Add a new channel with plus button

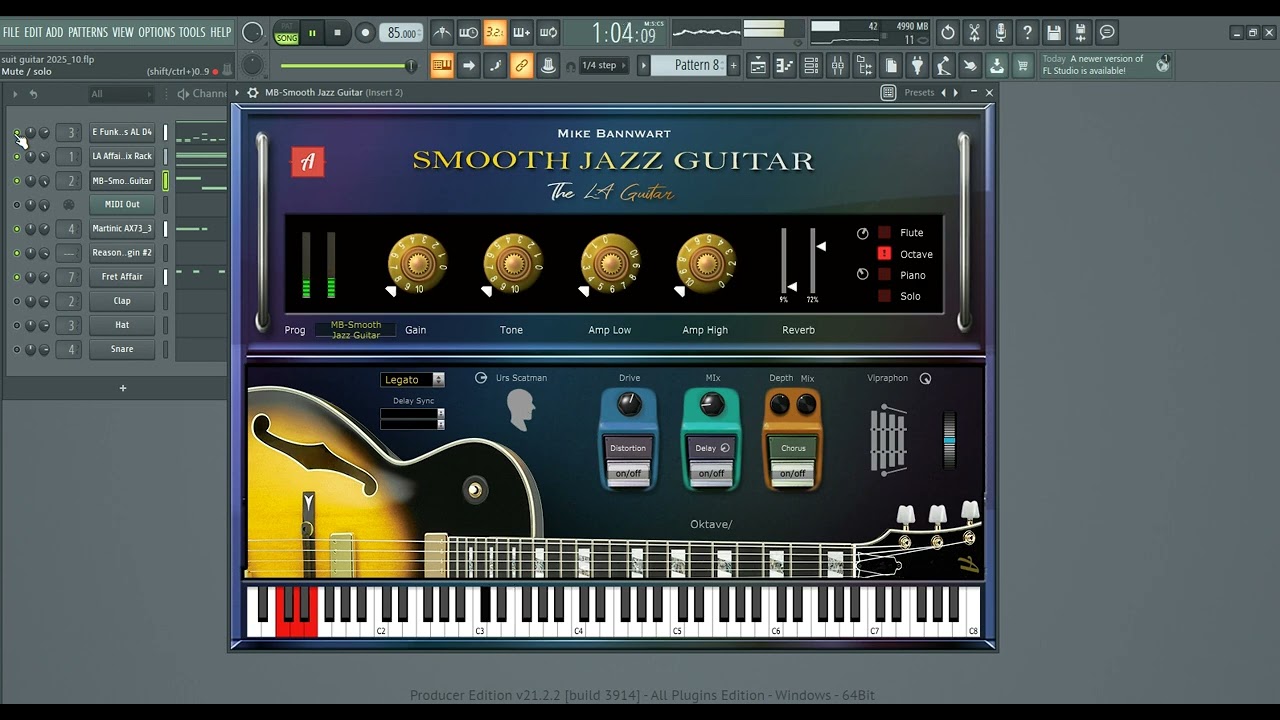click(x=123, y=388)
